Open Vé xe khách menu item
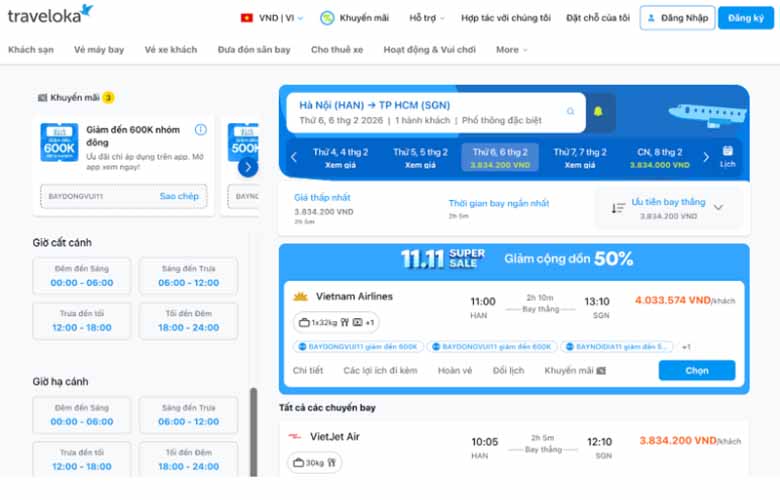Screen dimensions: 780x500 (x=171, y=50)
